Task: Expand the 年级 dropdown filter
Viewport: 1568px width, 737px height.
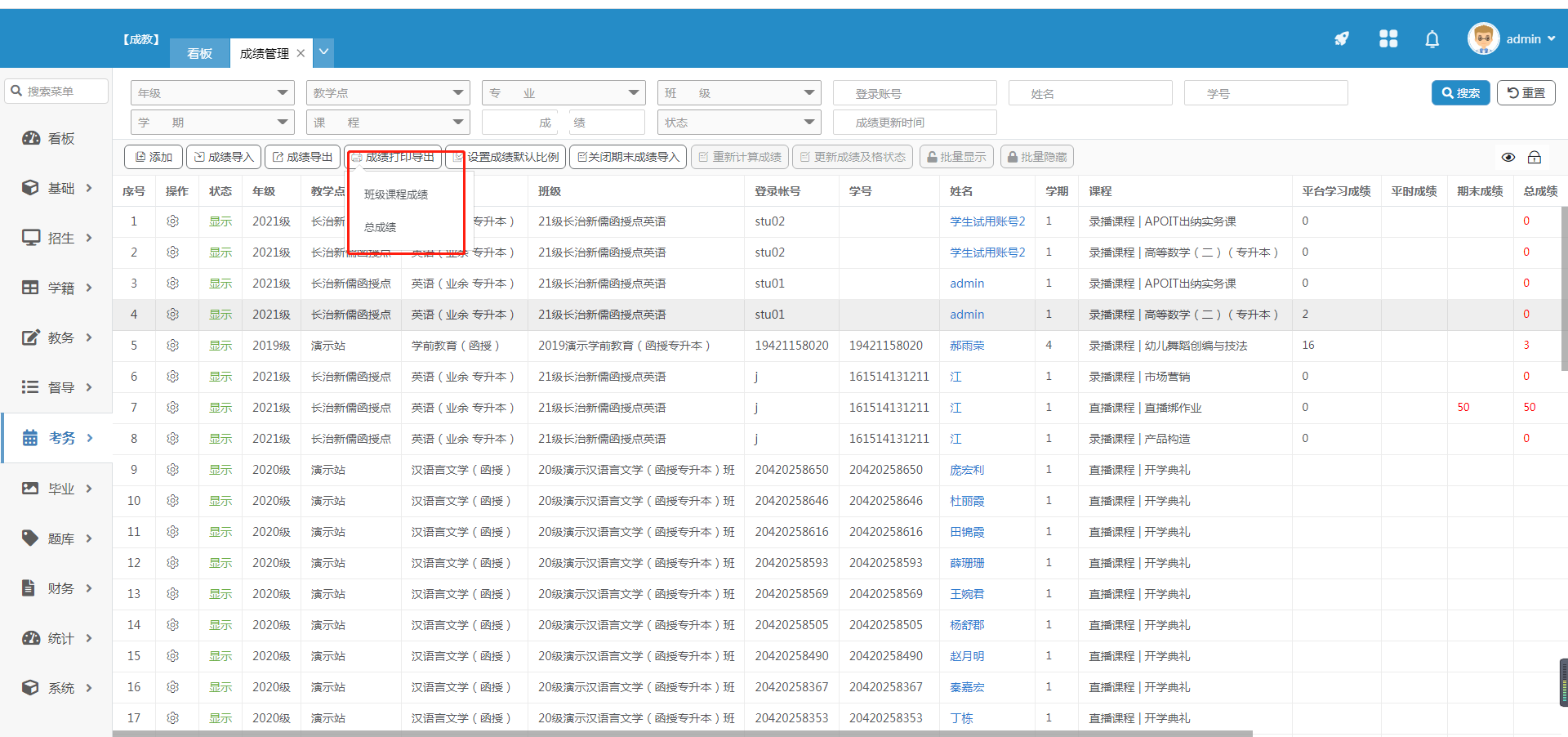Action: pos(212,93)
